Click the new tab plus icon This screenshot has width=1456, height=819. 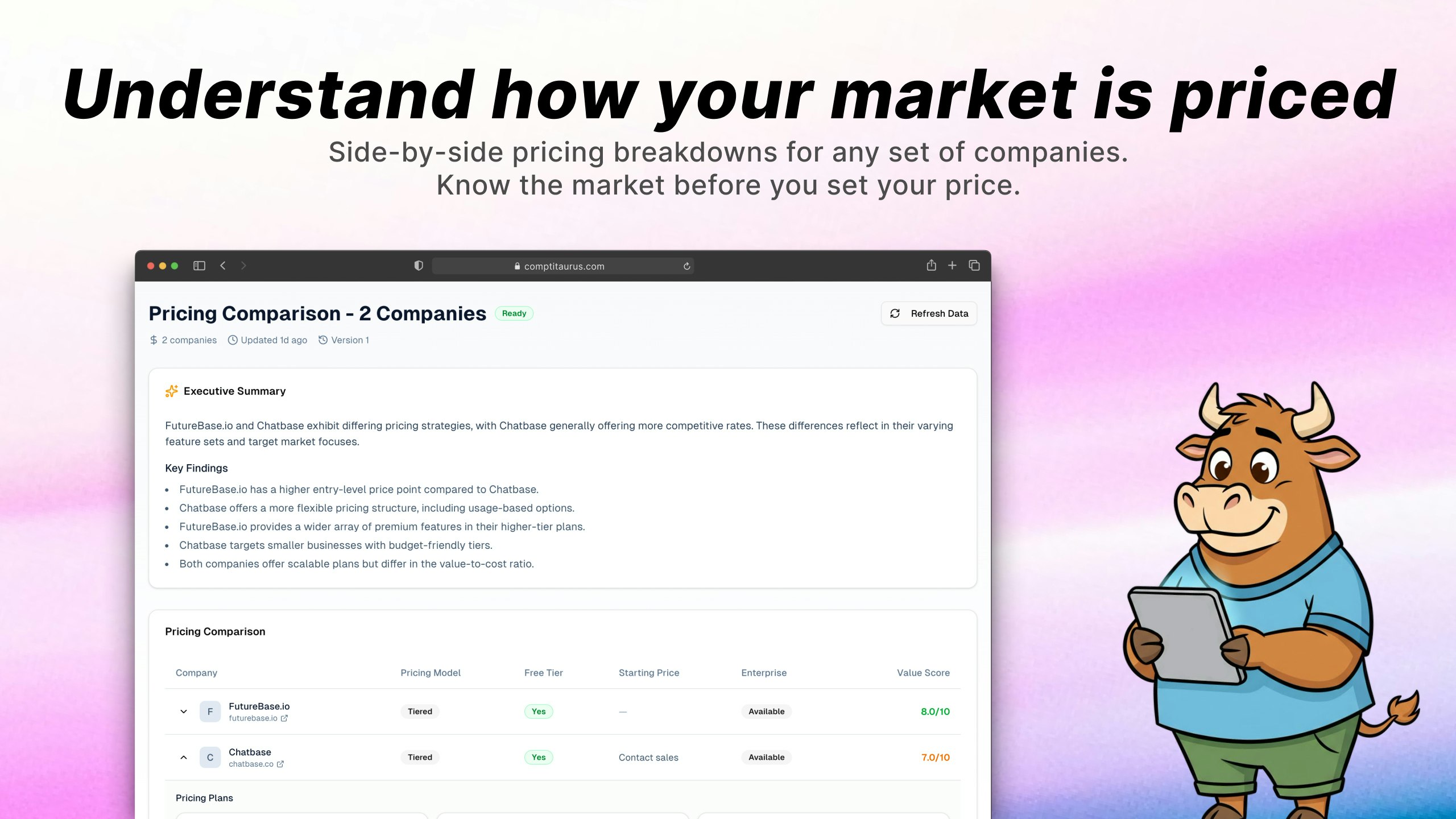tap(952, 265)
